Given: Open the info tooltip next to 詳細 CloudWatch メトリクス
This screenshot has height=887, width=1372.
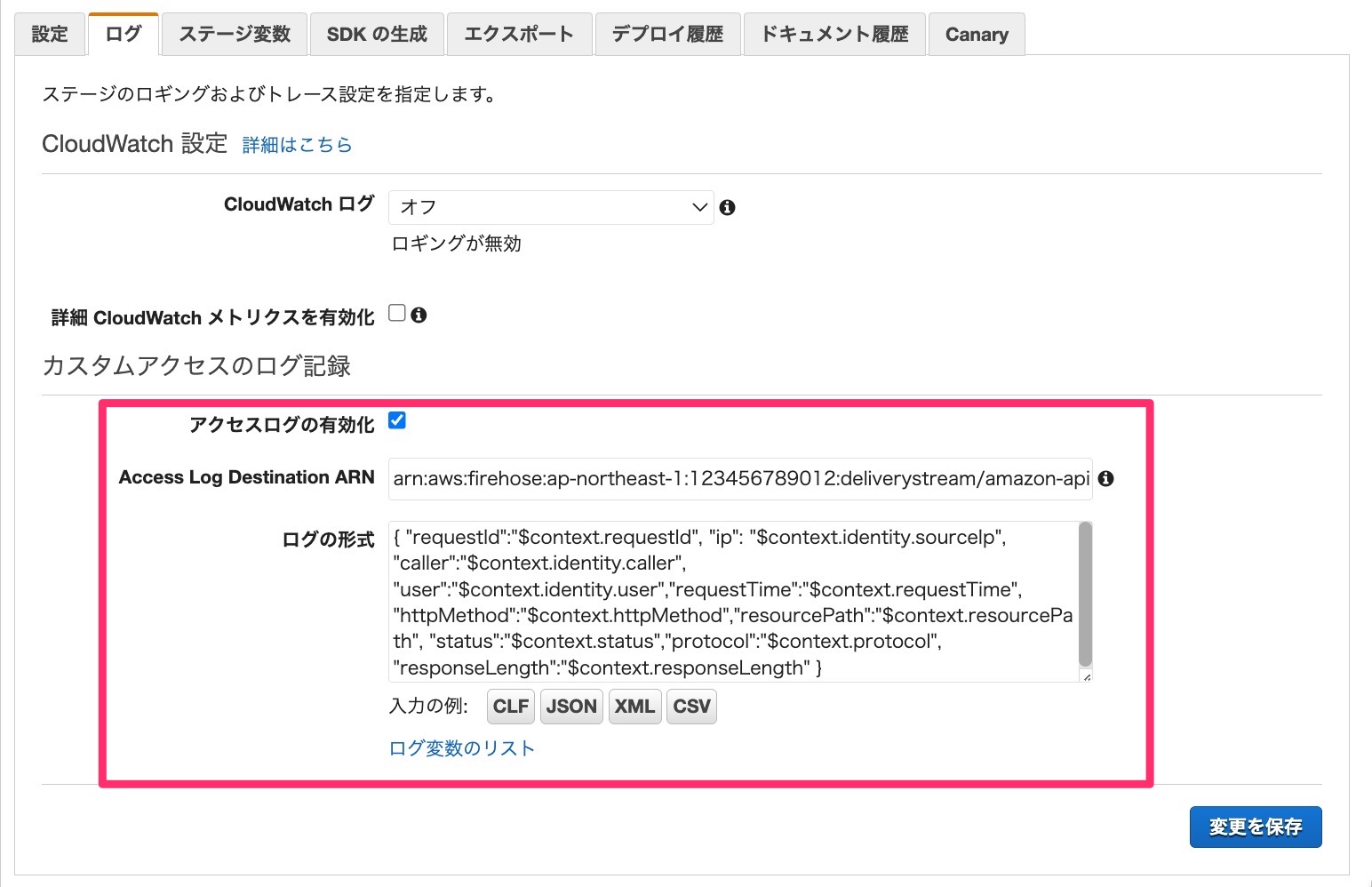Looking at the screenshot, I should point(419,314).
